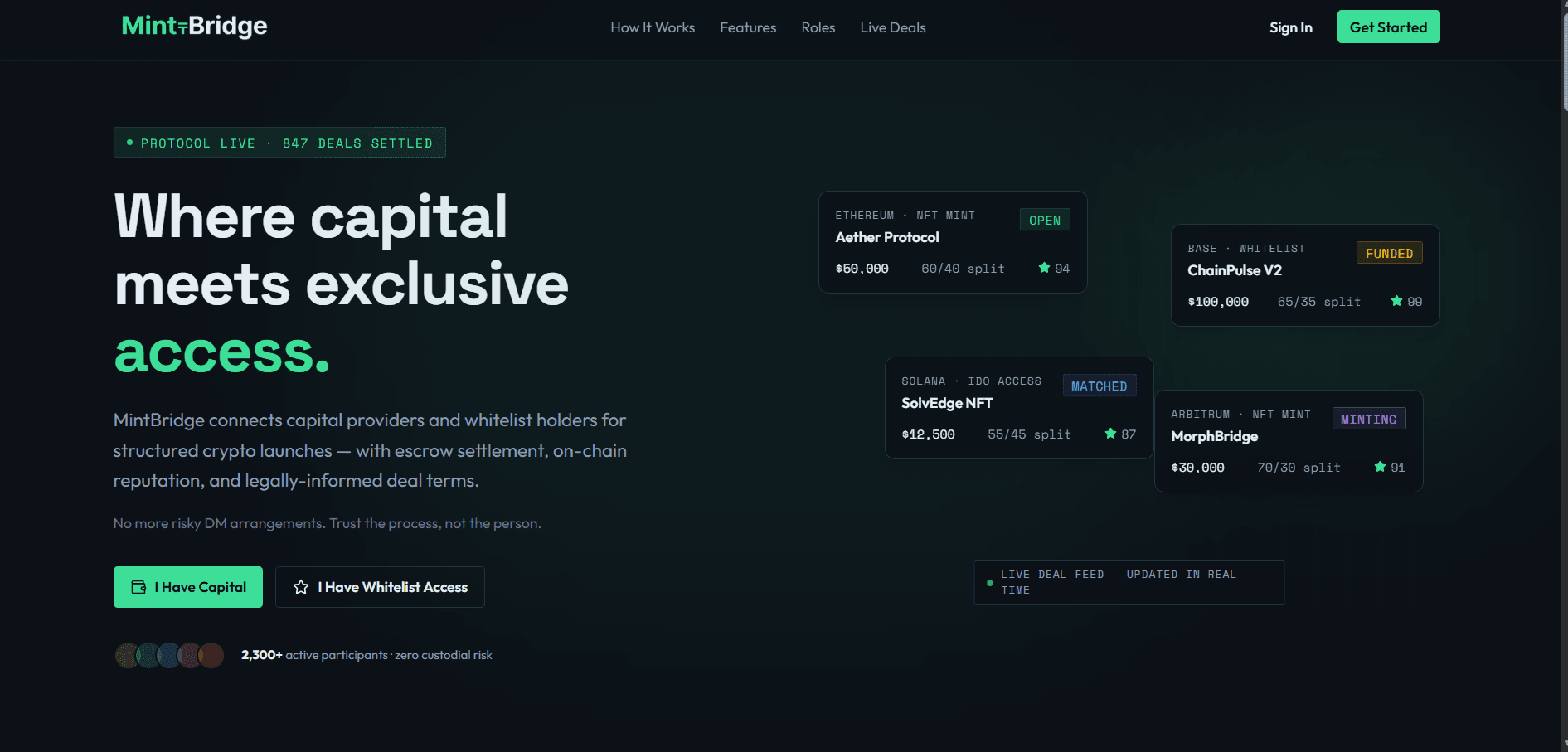Open the Features page

(x=747, y=27)
